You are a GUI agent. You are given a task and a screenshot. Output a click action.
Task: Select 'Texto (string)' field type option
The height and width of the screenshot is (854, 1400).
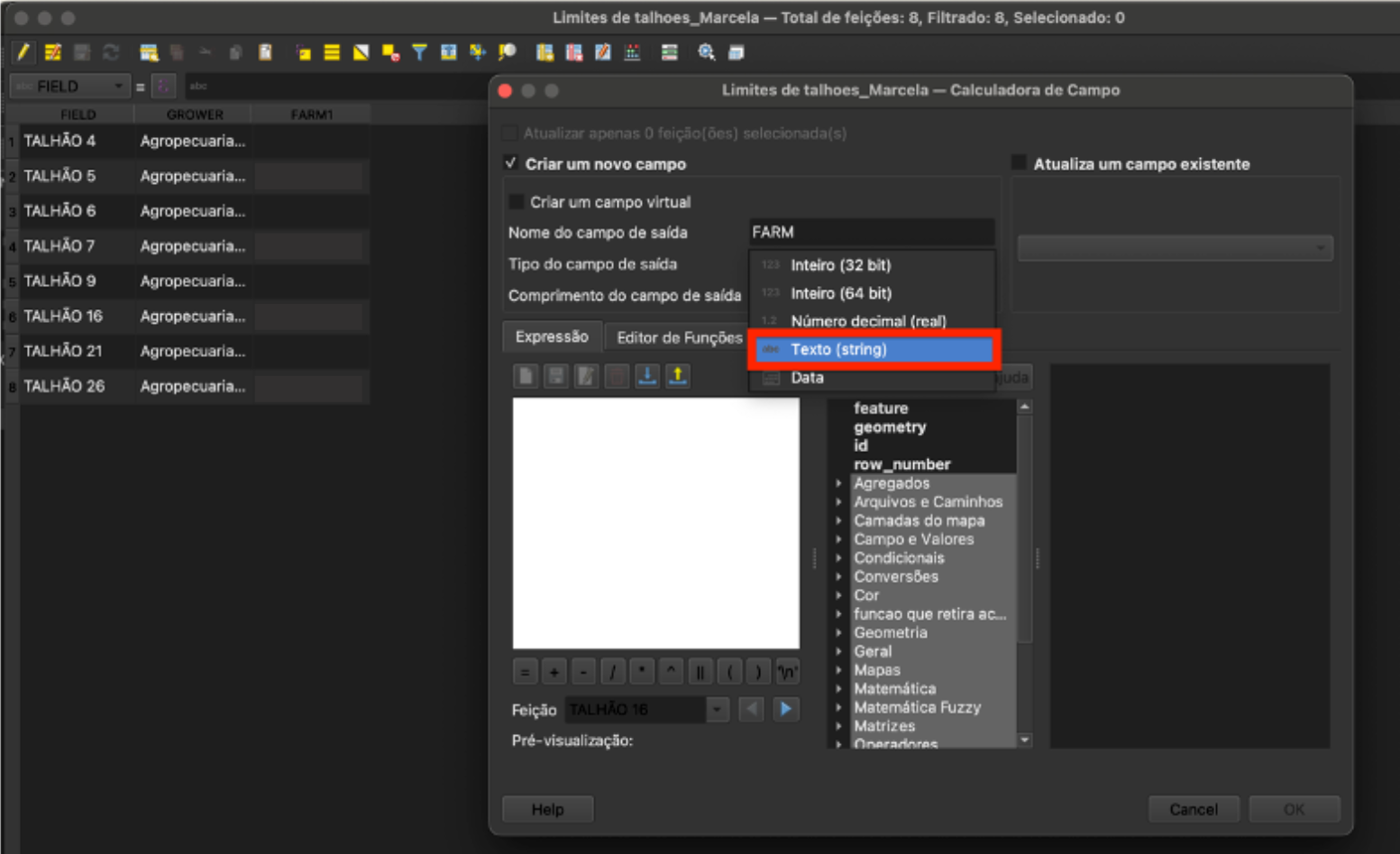pyautogui.click(x=873, y=349)
